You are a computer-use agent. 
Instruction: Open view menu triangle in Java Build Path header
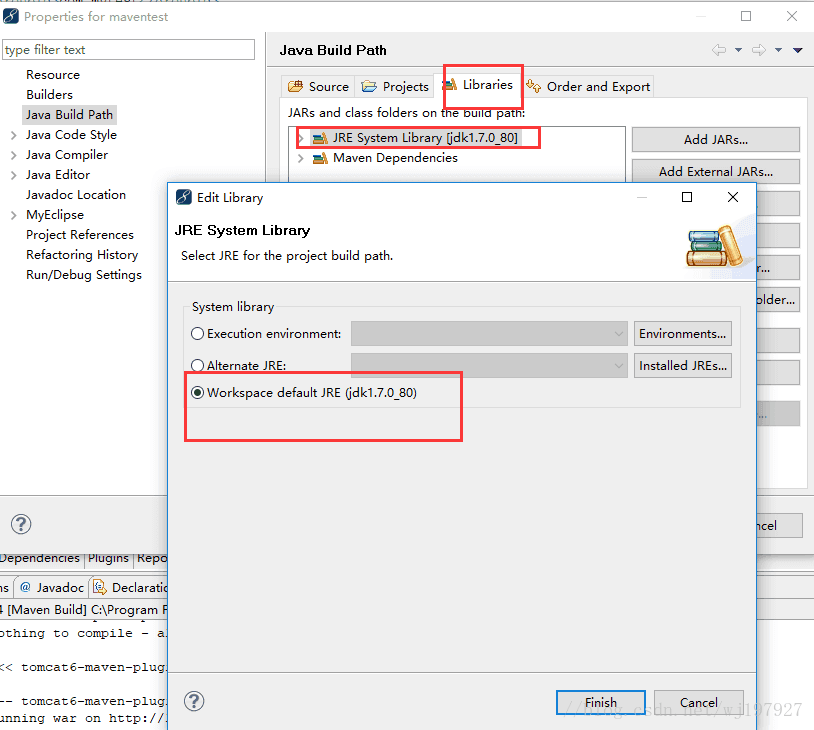click(x=798, y=50)
